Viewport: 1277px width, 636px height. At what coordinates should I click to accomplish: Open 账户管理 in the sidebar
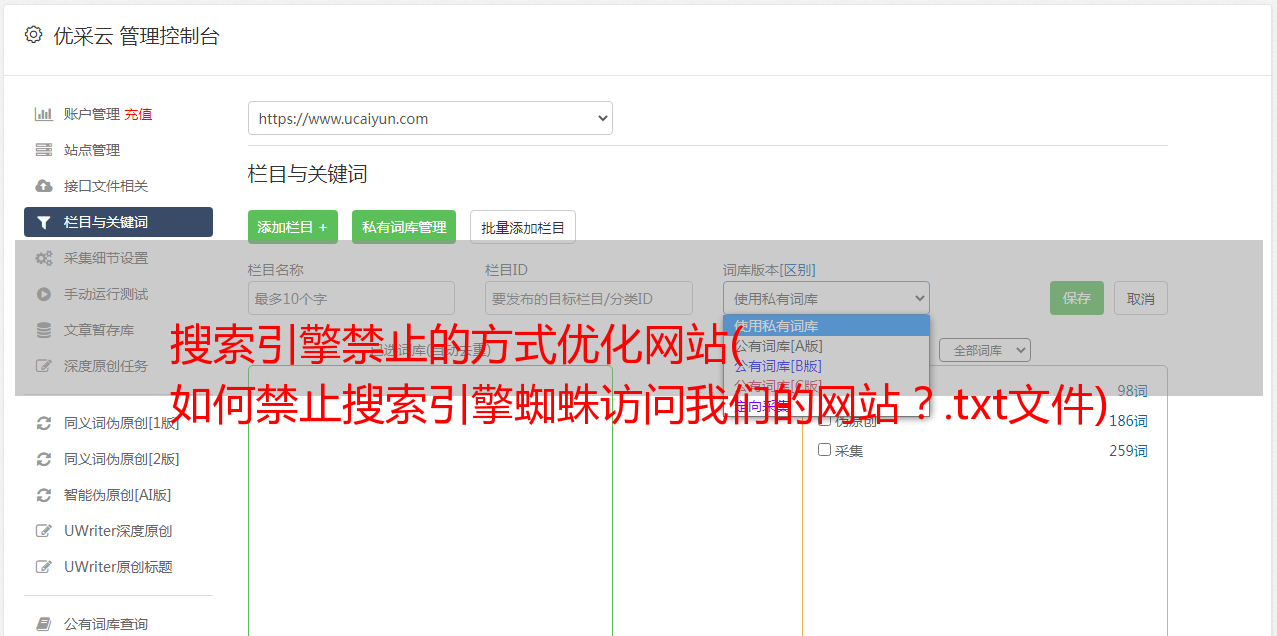[x=91, y=114]
